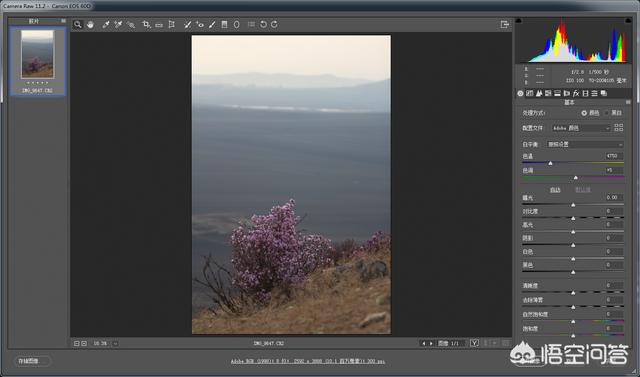Click the Clarity (清晰度) slider handle
Viewport: 640px width, 377px height.
click(573, 293)
